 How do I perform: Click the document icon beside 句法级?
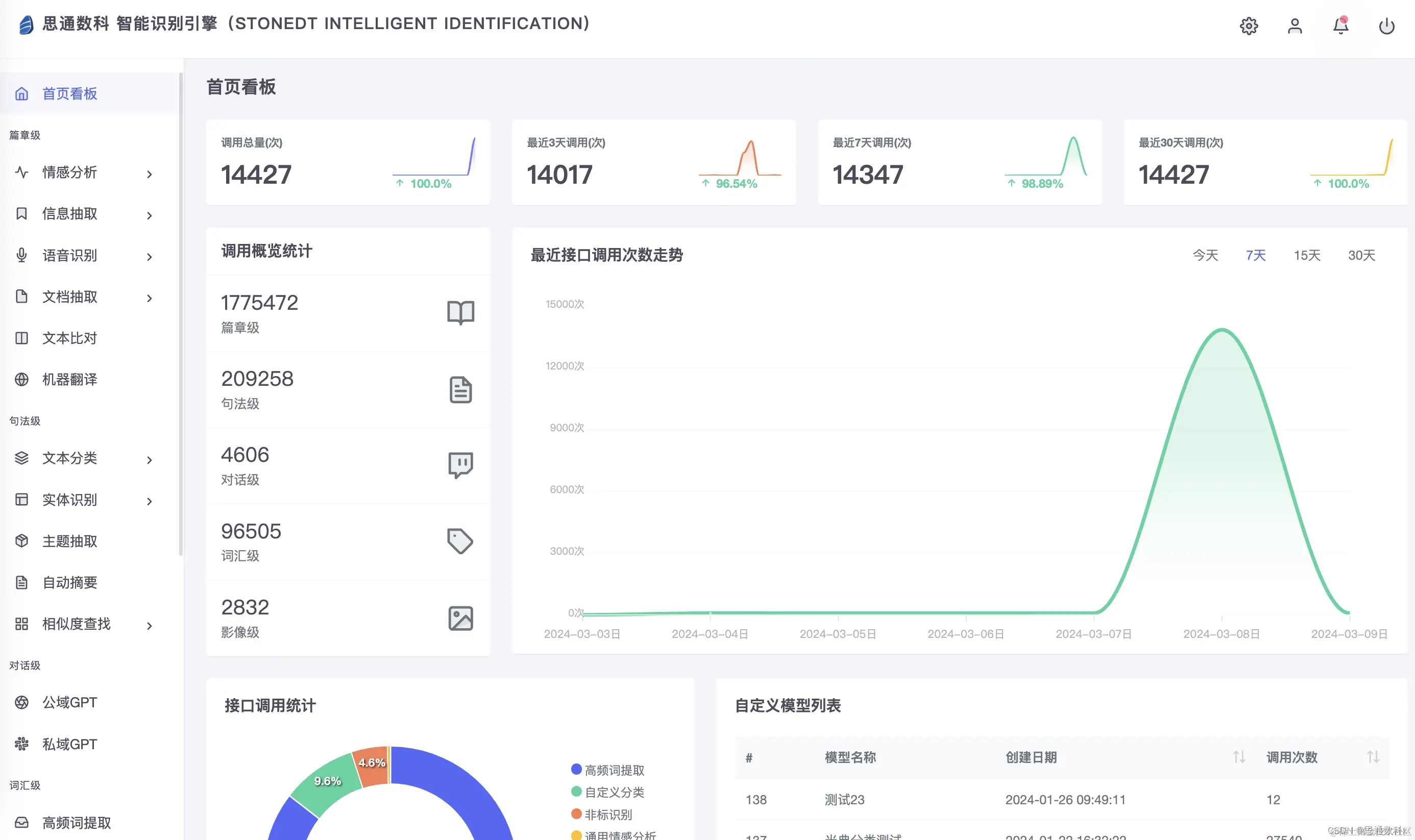tap(460, 389)
